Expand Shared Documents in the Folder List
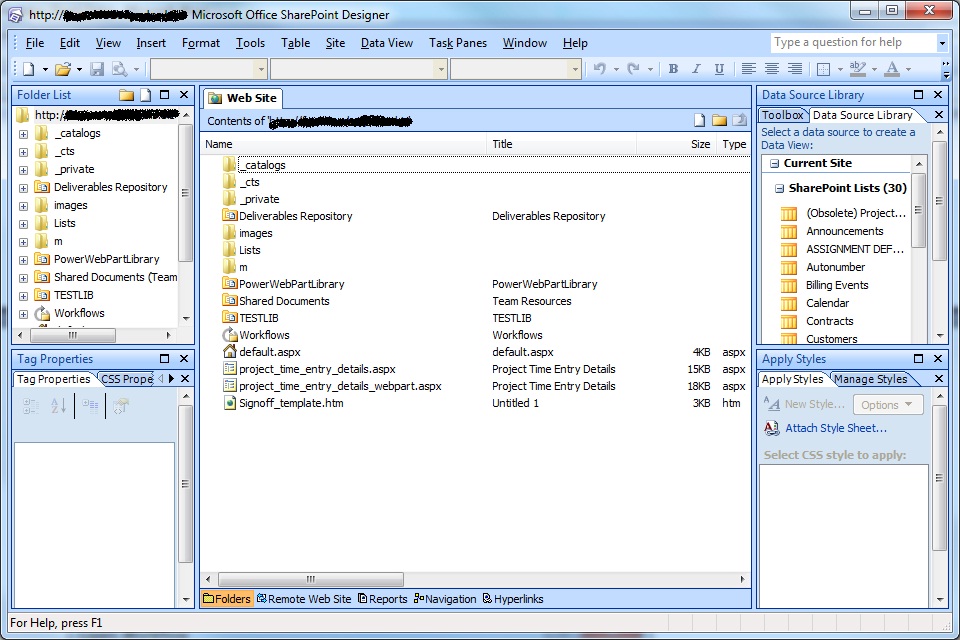This screenshot has width=960, height=640. tap(22, 277)
